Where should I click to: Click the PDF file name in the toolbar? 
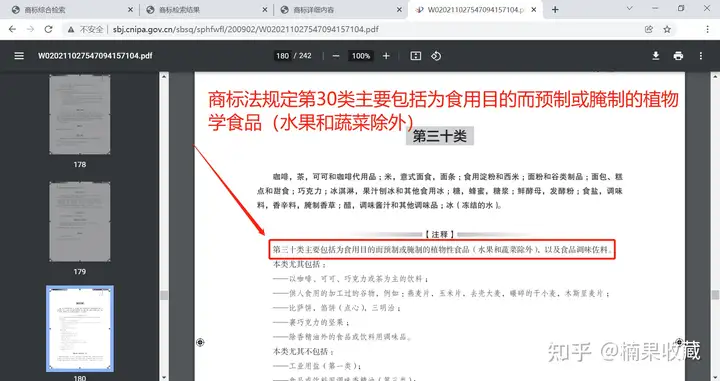[x=95, y=56]
